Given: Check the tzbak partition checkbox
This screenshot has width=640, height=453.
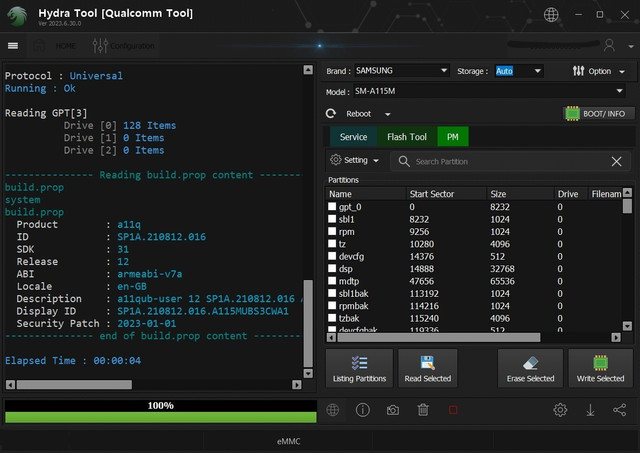Looking at the screenshot, I should [x=332, y=318].
